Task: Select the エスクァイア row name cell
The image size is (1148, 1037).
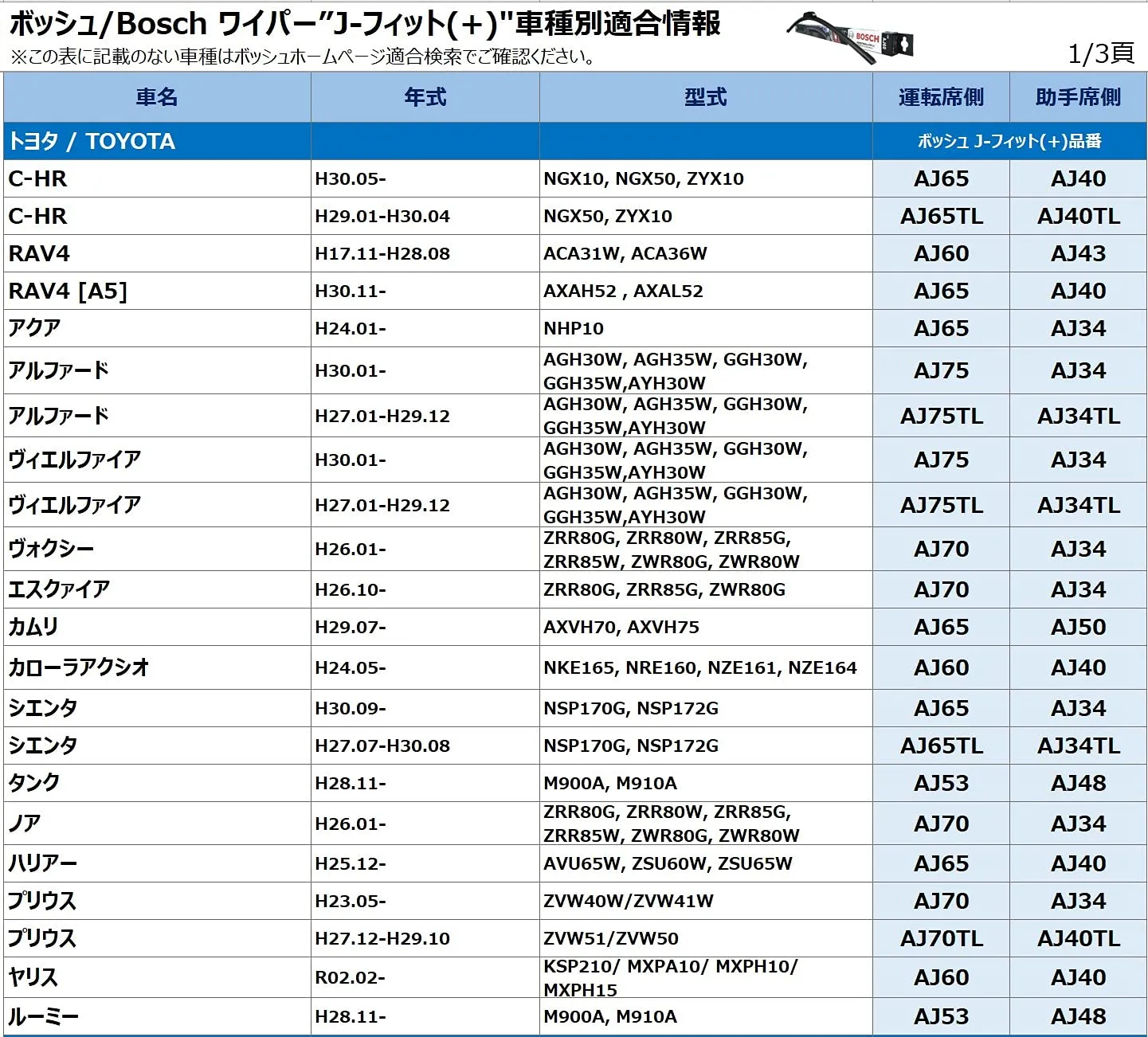Action: click(59, 589)
